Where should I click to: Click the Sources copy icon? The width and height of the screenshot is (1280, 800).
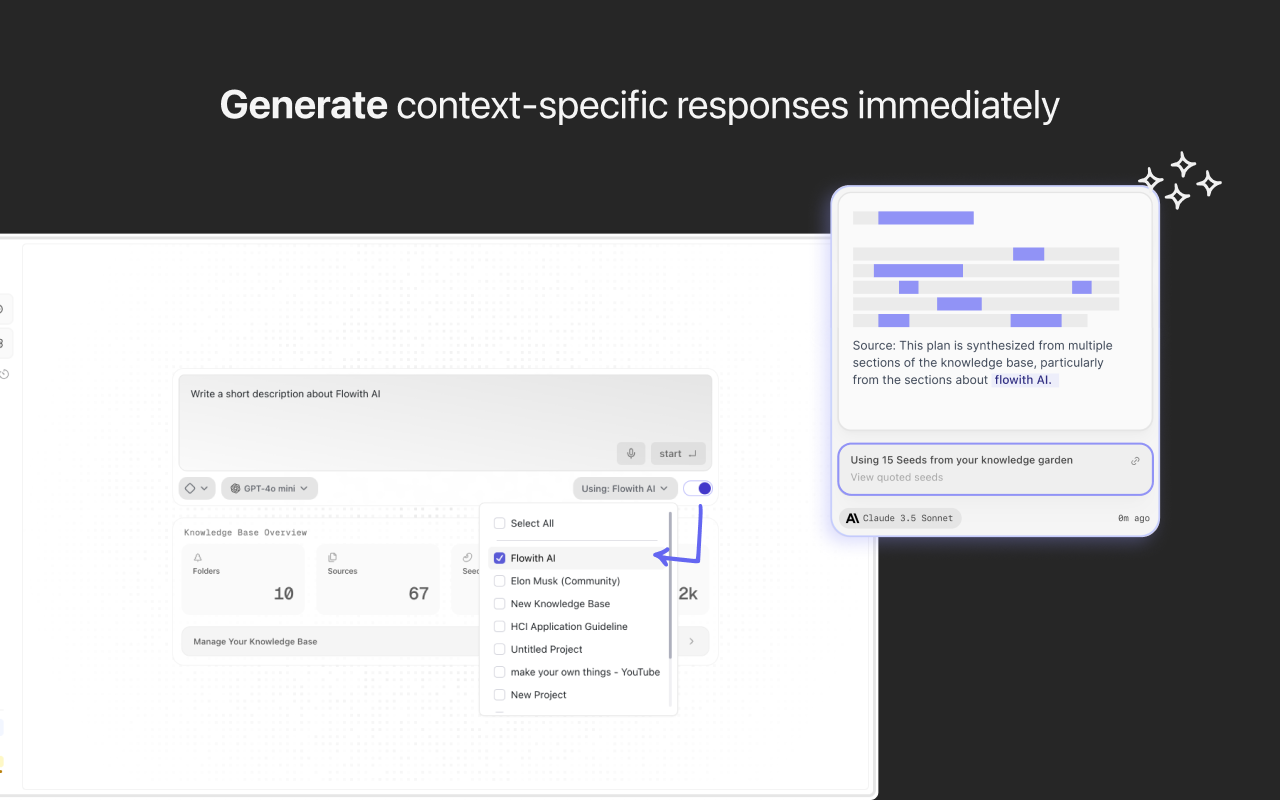[332, 557]
